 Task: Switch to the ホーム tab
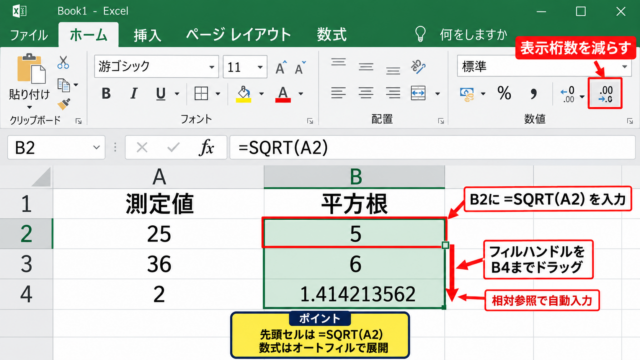click(x=89, y=35)
